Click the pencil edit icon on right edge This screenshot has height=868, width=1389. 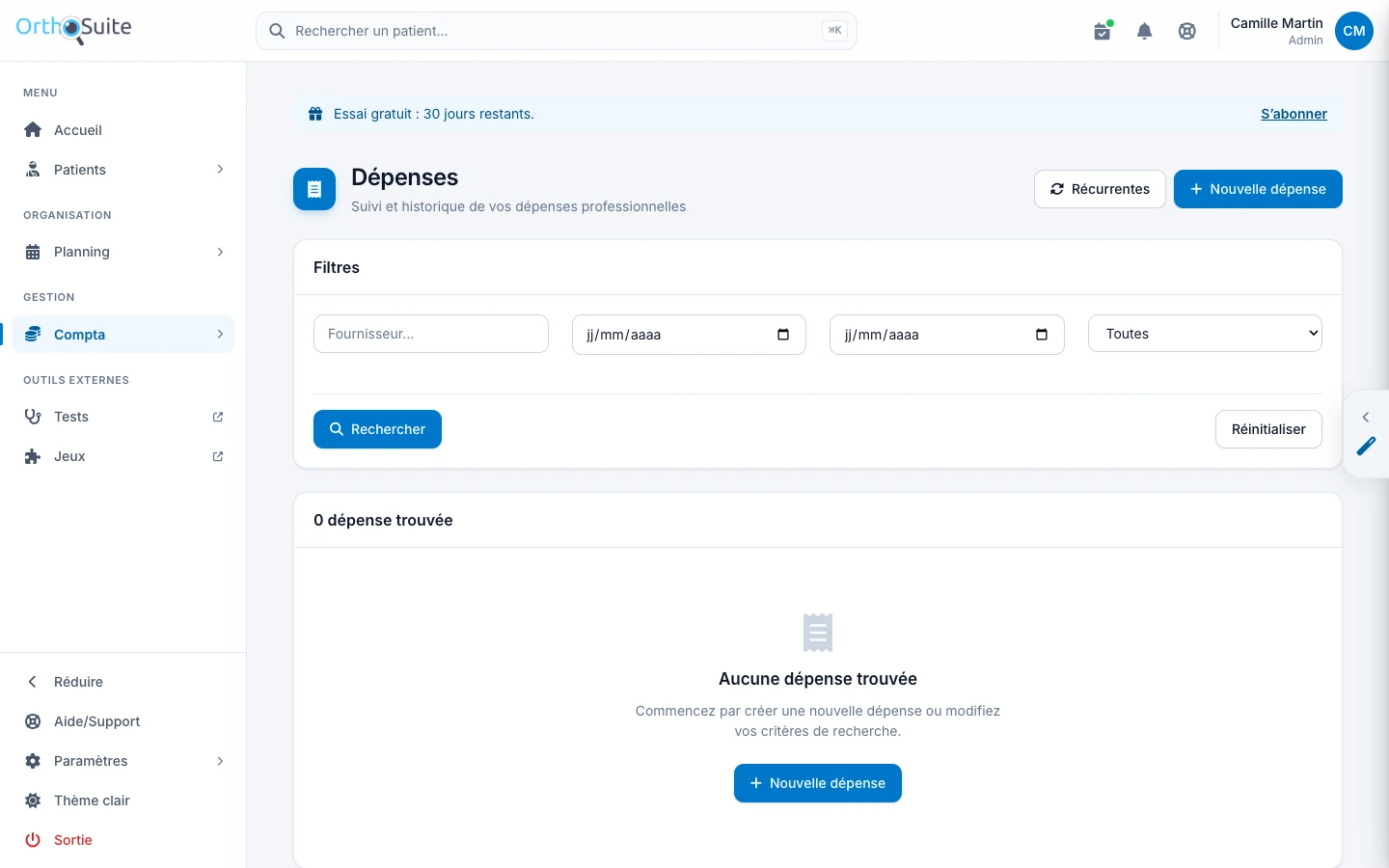click(x=1366, y=446)
